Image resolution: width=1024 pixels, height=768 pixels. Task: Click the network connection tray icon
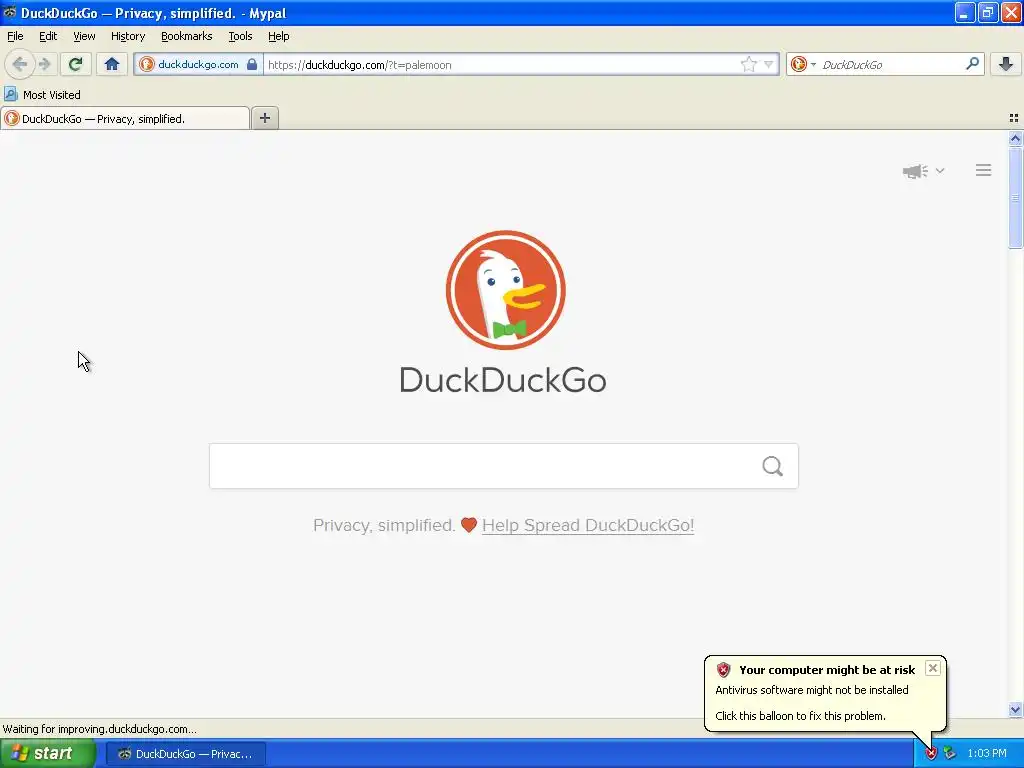pos(950,754)
